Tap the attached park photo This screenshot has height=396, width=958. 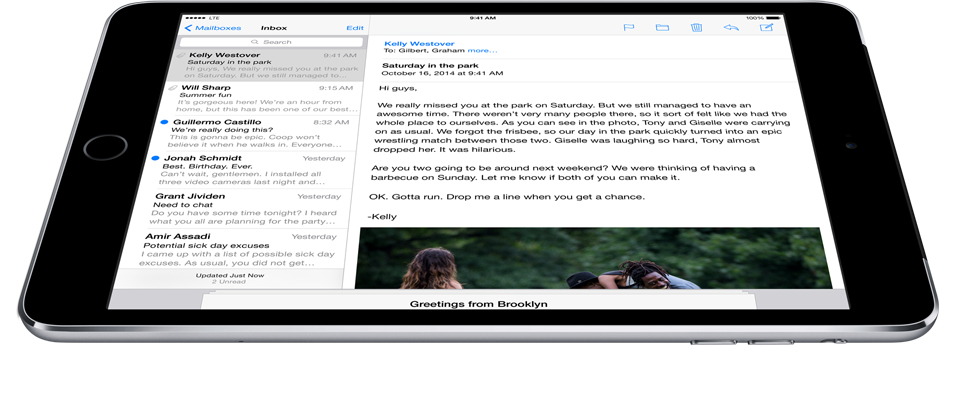(593, 258)
